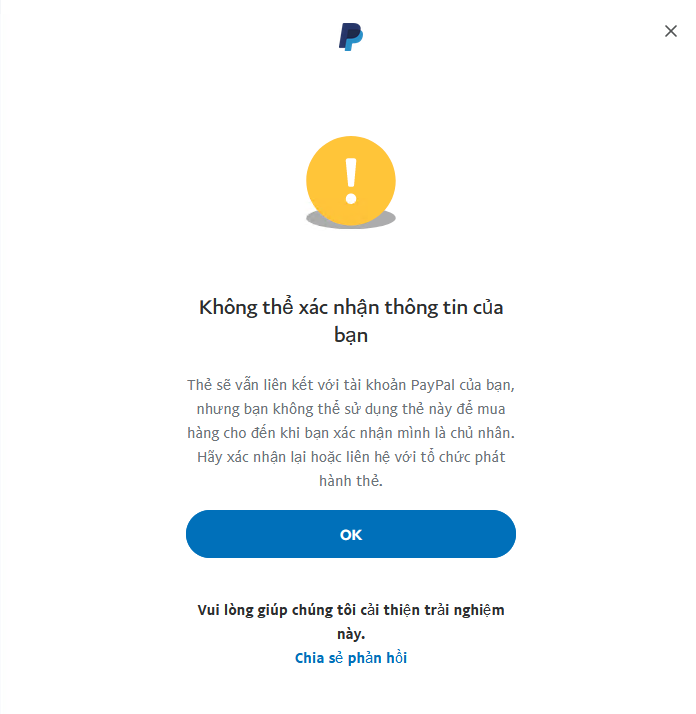Click the line nhưng bạn không thể sử dụng thẻ
Screen dimensions: 696x714
click(351, 409)
